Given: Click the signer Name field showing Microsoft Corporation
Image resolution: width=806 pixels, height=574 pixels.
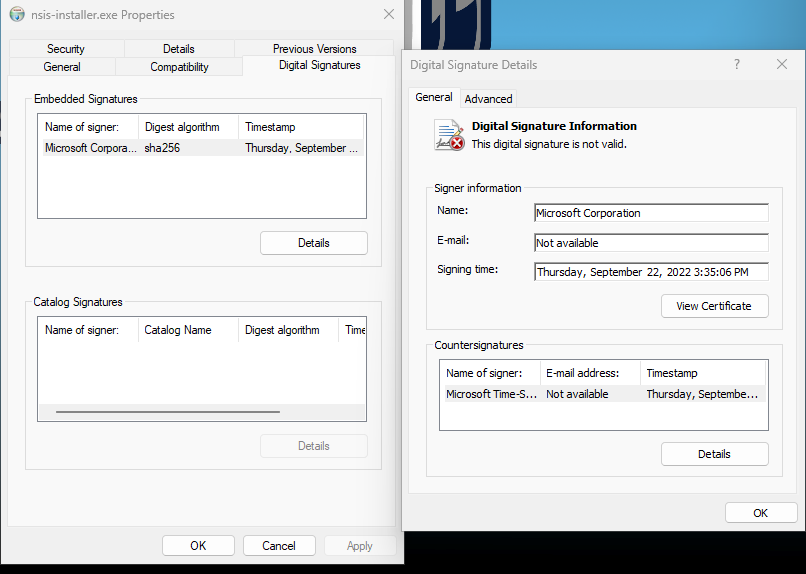Looking at the screenshot, I should pos(651,213).
